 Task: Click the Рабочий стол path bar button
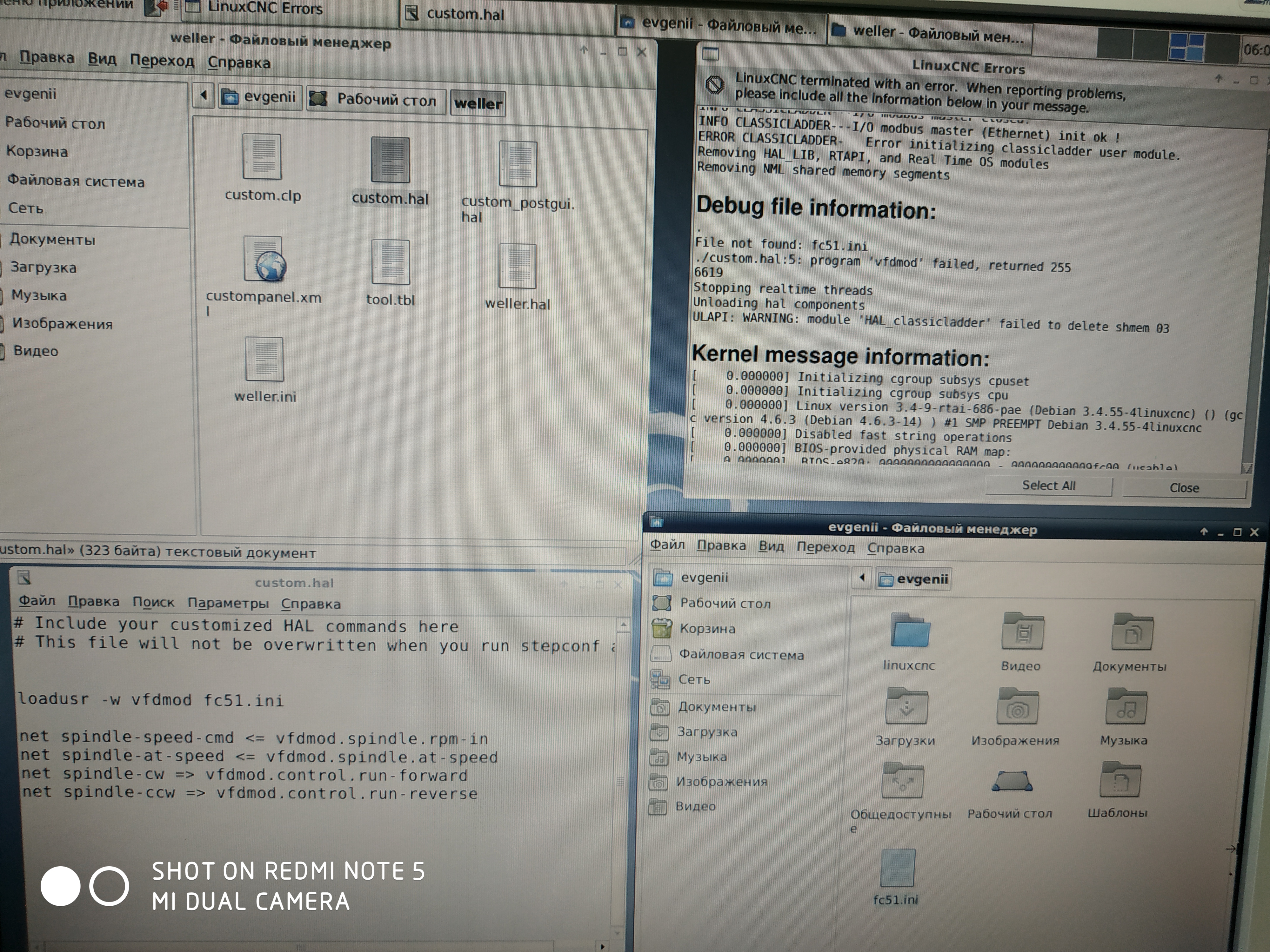click(376, 100)
